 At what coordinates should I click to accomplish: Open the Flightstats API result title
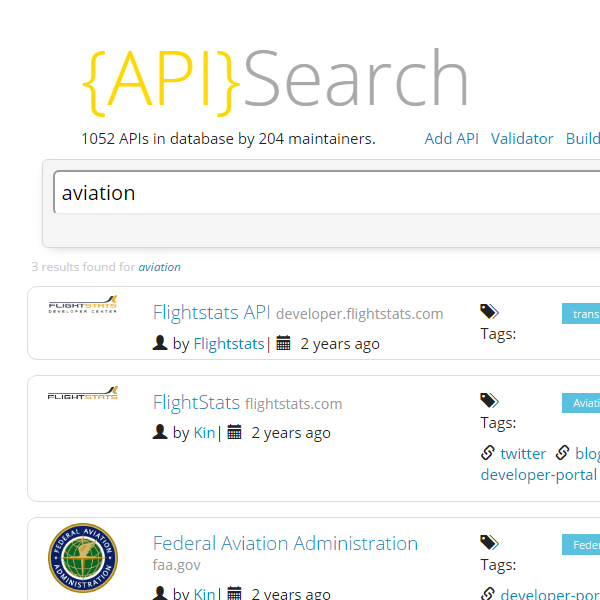pyautogui.click(x=212, y=312)
